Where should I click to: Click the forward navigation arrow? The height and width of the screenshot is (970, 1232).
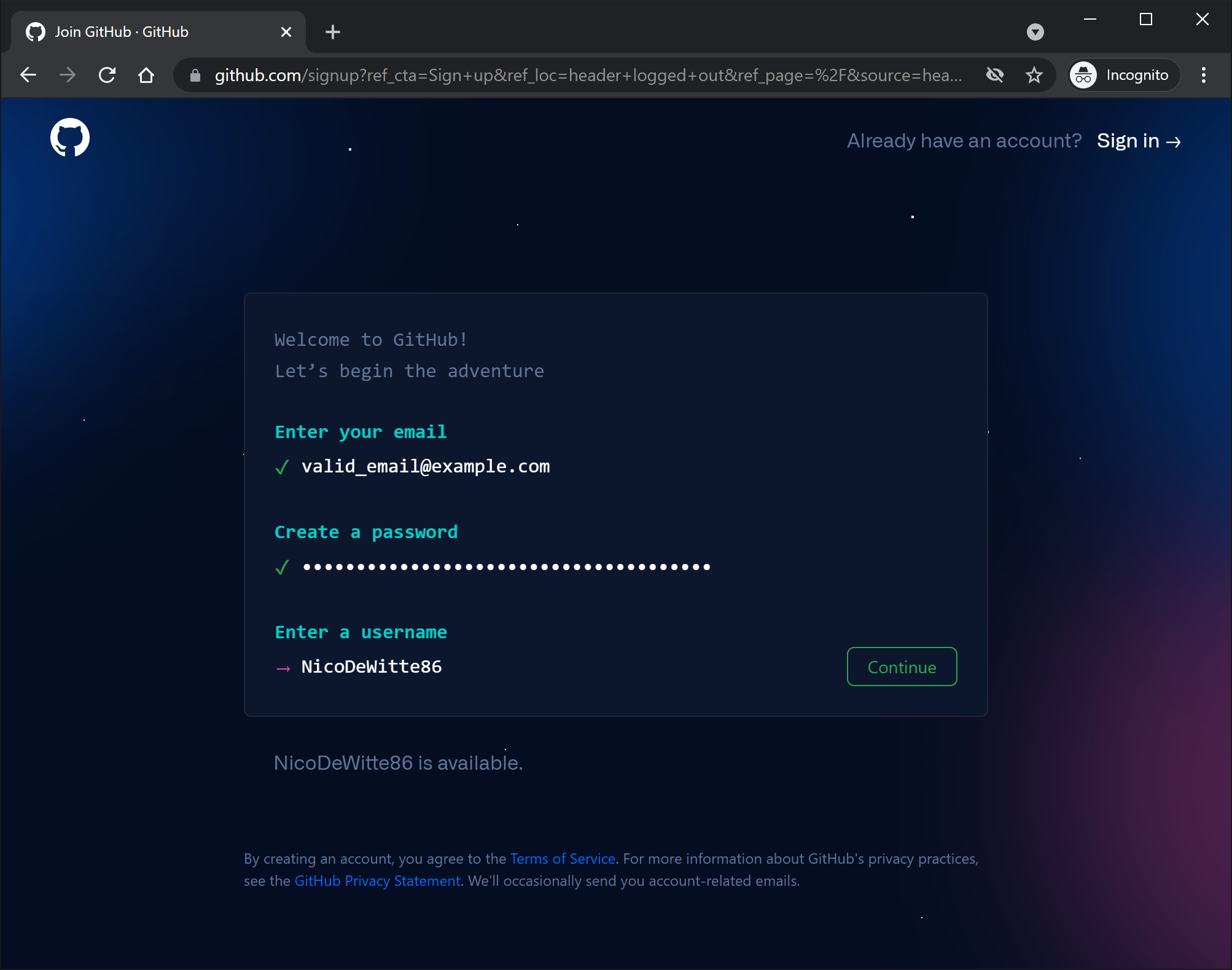pyautogui.click(x=68, y=75)
